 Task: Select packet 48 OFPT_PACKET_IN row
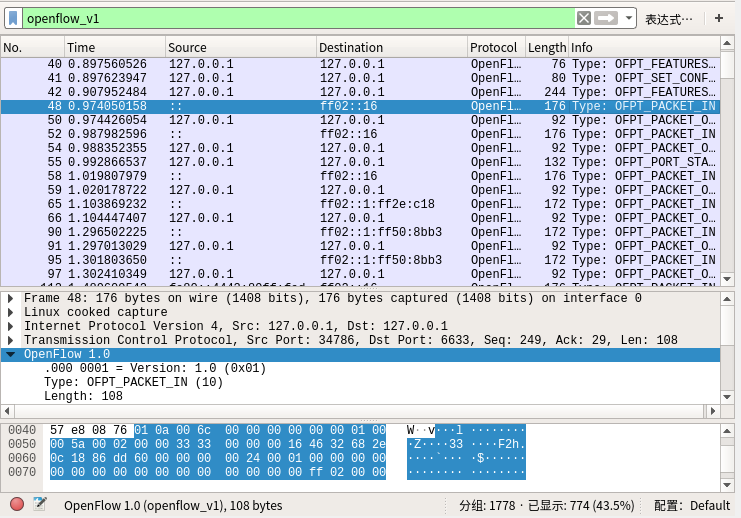(x=360, y=106)
